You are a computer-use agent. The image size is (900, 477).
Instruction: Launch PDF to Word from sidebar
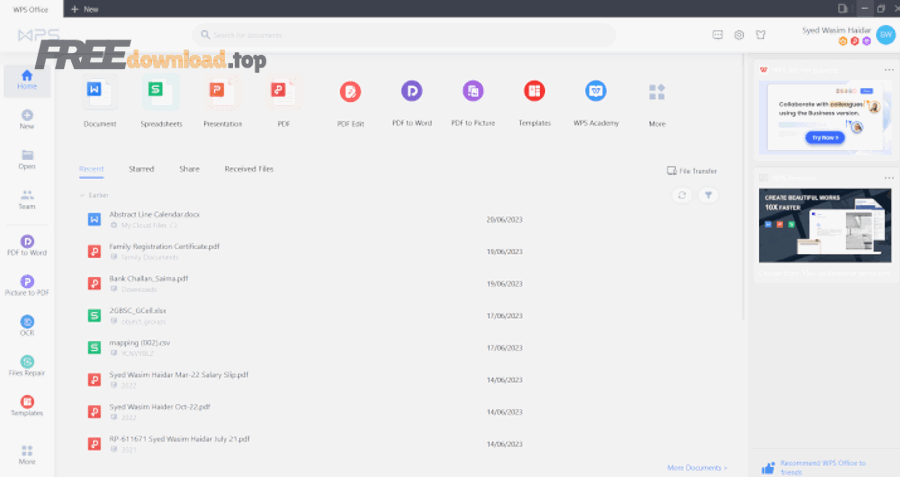click(27, 245)
